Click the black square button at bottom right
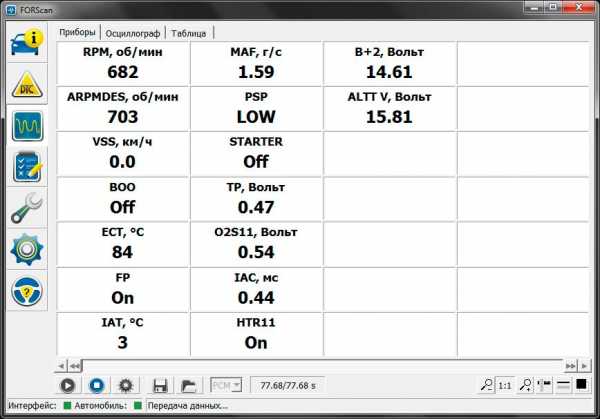Viewport: 600px width, 419px height. [x=581, y=385]
